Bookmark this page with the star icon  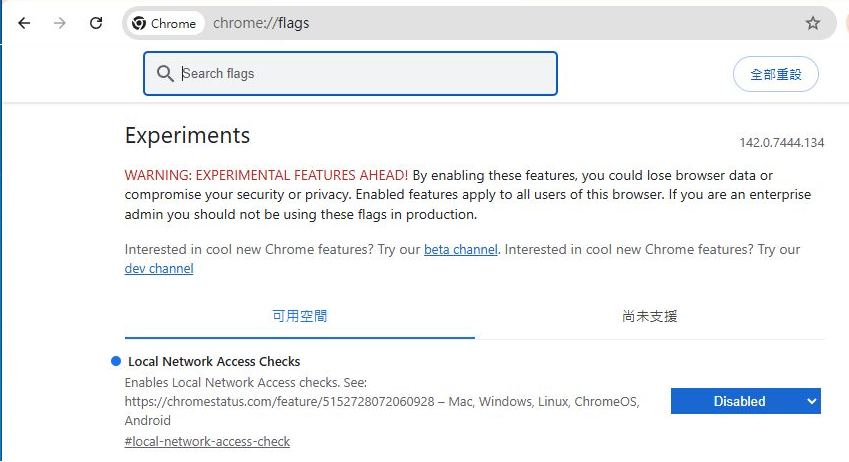click(812, 23)
